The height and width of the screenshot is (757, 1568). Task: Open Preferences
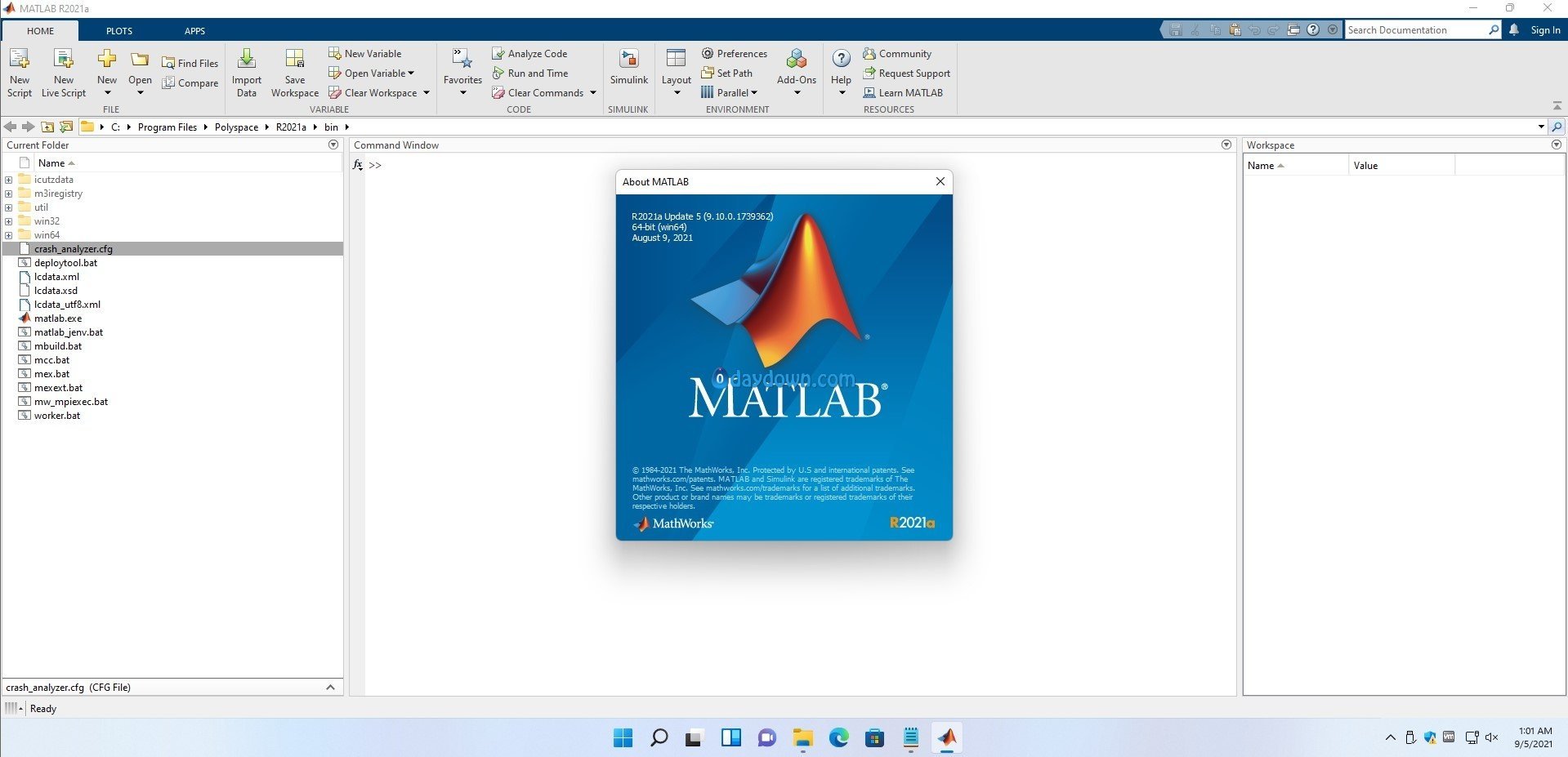[735, 53]
